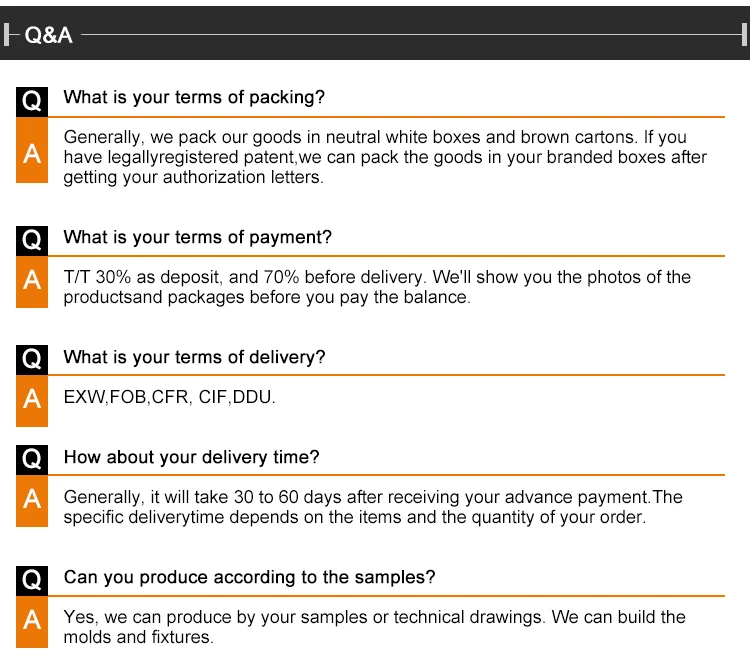The width and height of the screenshot is (750, 670).
Task: Click the orange A icon for delivery time answer
Action: (32, 499)
